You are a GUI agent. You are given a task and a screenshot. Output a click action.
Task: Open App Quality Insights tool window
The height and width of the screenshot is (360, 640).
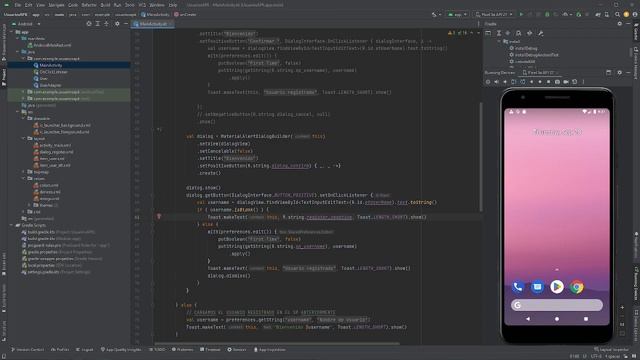121,350
